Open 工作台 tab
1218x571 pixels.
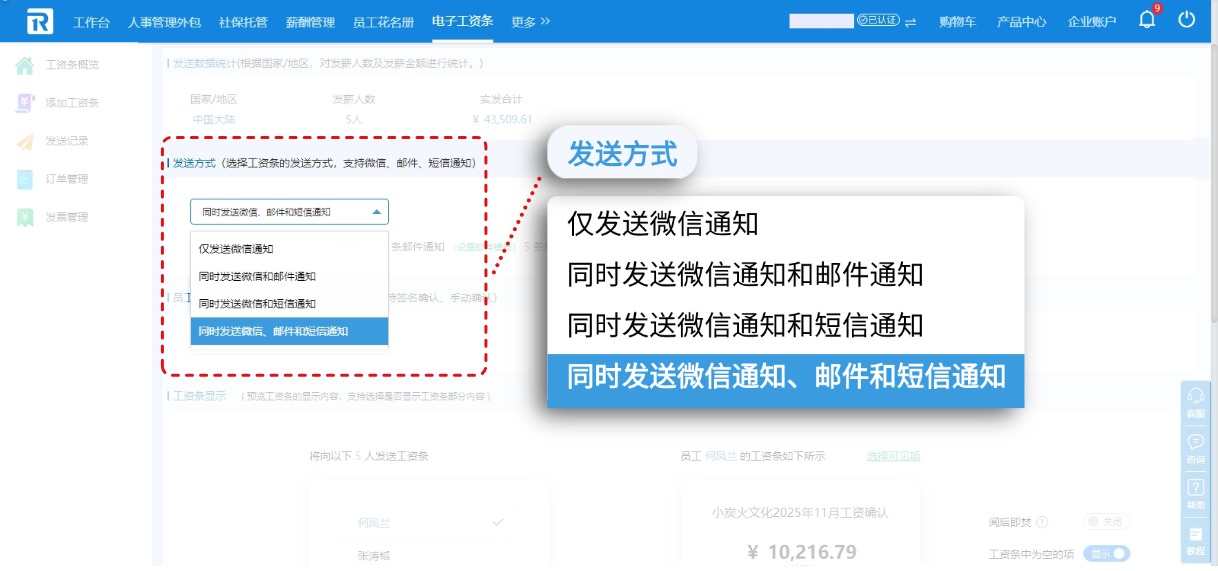92,22
